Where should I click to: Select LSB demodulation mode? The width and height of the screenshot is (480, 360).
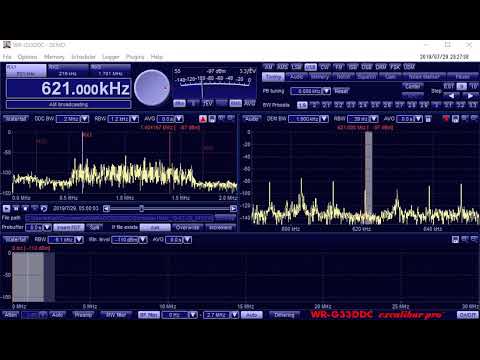click(x=296, y=67)
